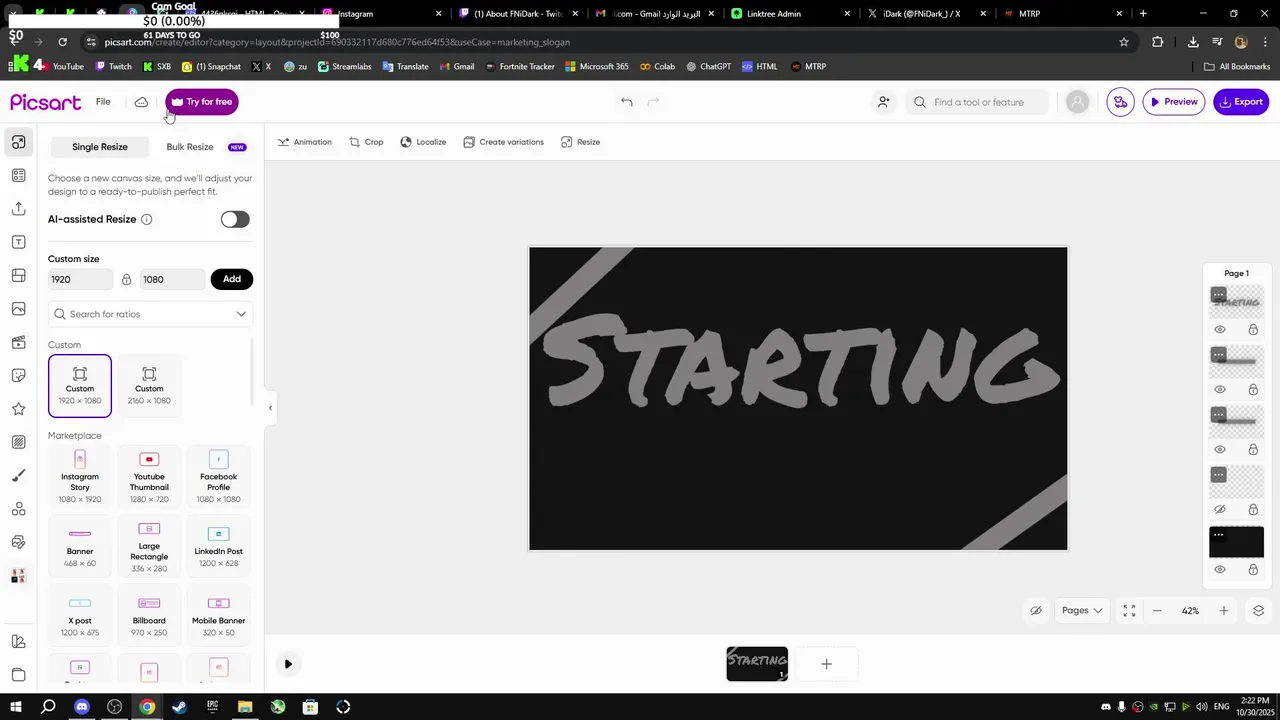Fit canvas to screen icon
The height and width of the screenshot is (720, 1280).
(x=1129, y=611)
